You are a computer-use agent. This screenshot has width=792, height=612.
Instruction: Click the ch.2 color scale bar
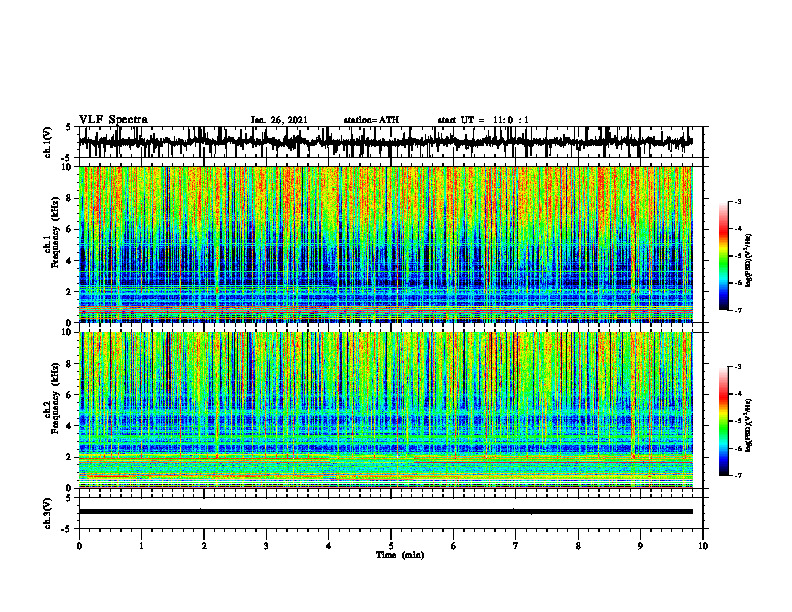[x=723, y=421]
